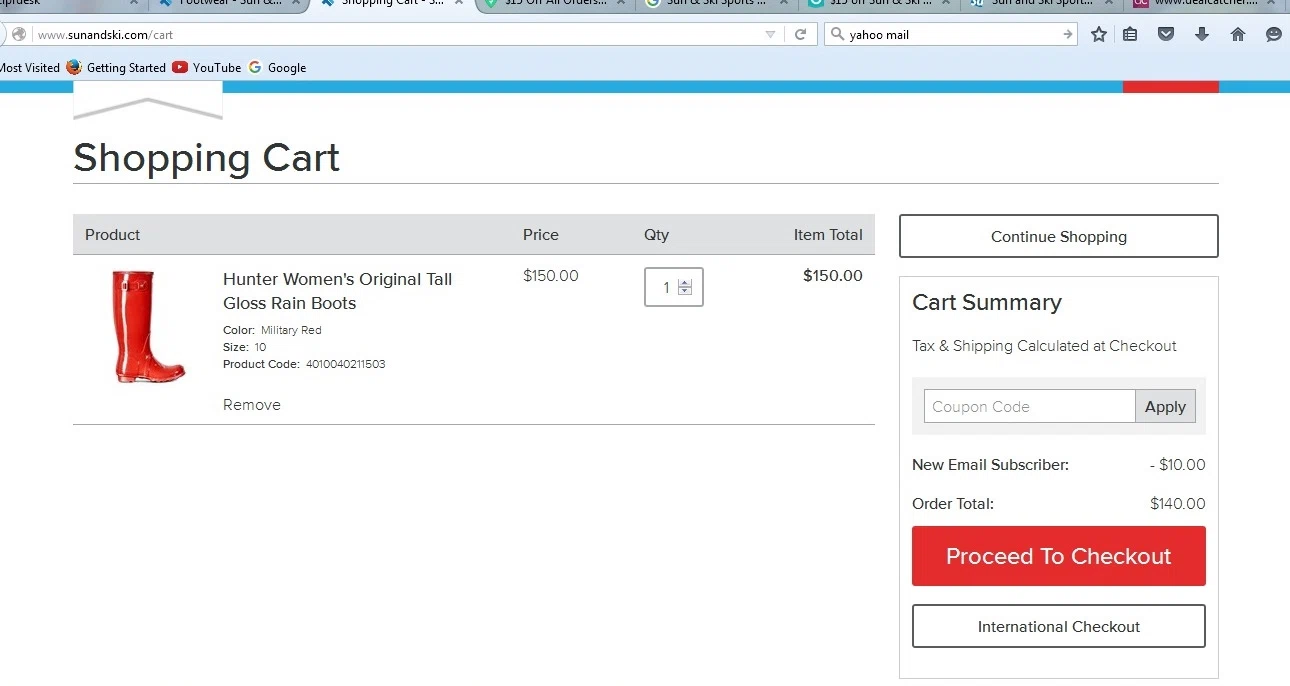The image size is (1290, 686).
Task: Increase quantity with the stepper up arrow
Action: 685,283
